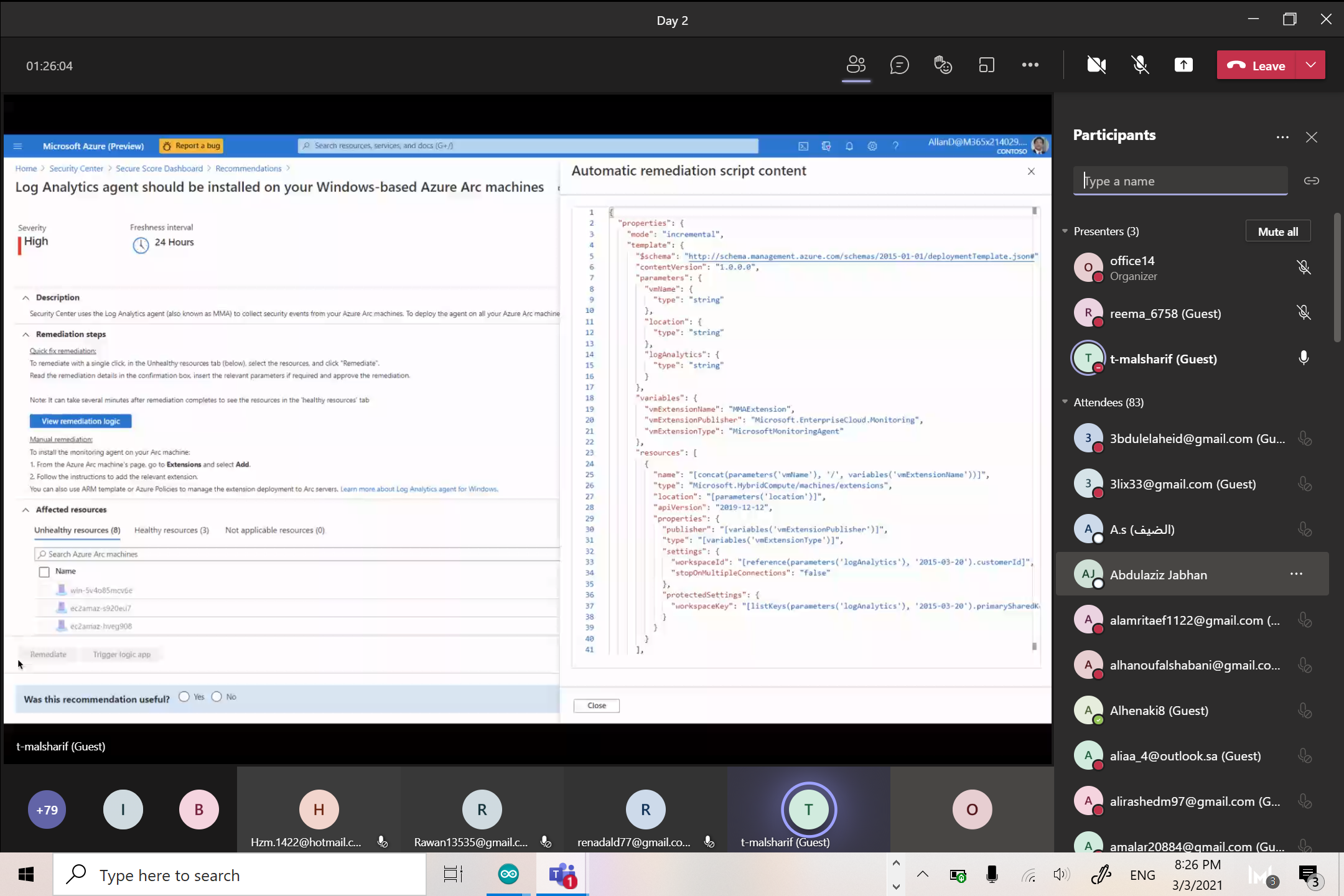Toggle the show participants panel
The width and height of the screenshot is (1344, 896).
pyautogui.click(x=856, y=65)
